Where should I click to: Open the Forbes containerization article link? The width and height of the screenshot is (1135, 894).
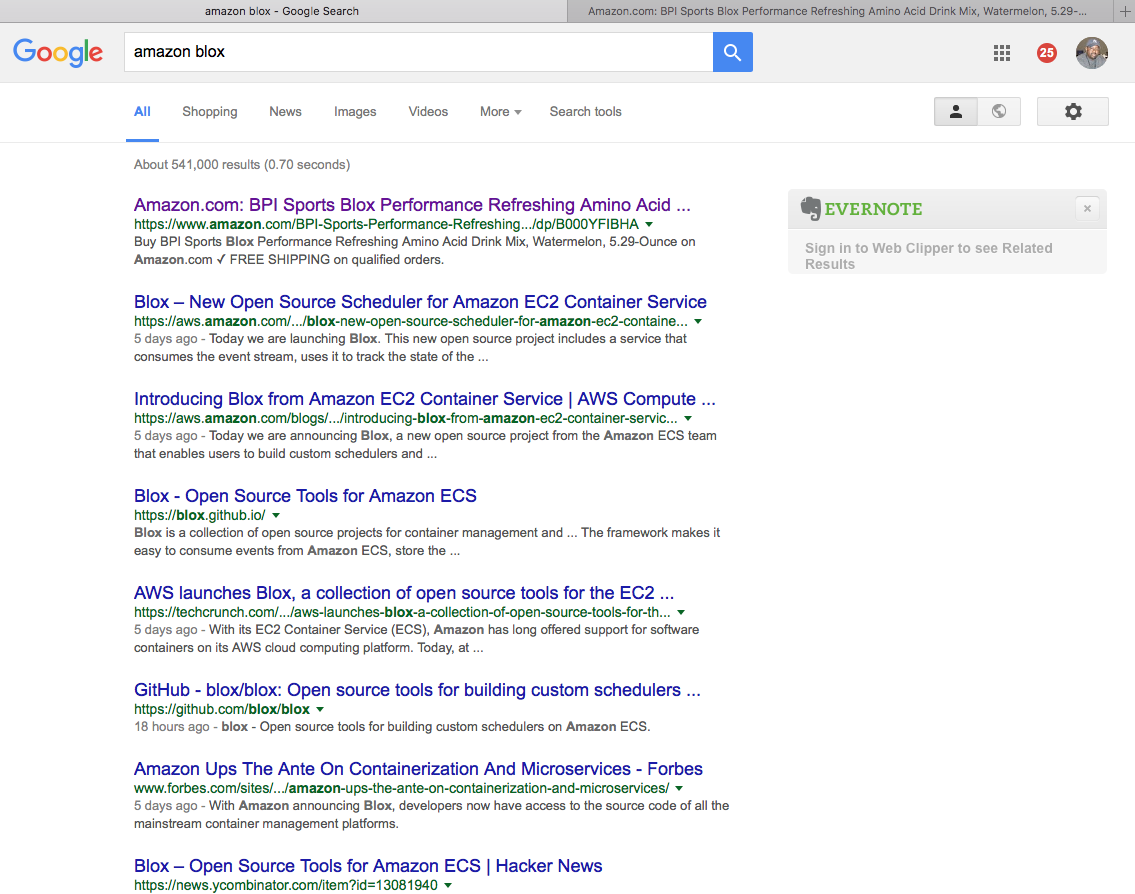coord(418,769)
